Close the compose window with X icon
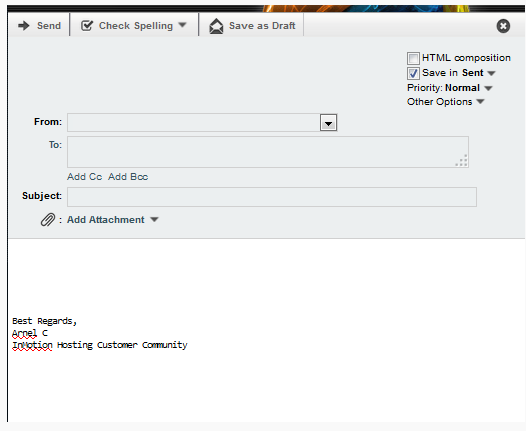This screenshot has height=431, width=526. pos(503,26)
